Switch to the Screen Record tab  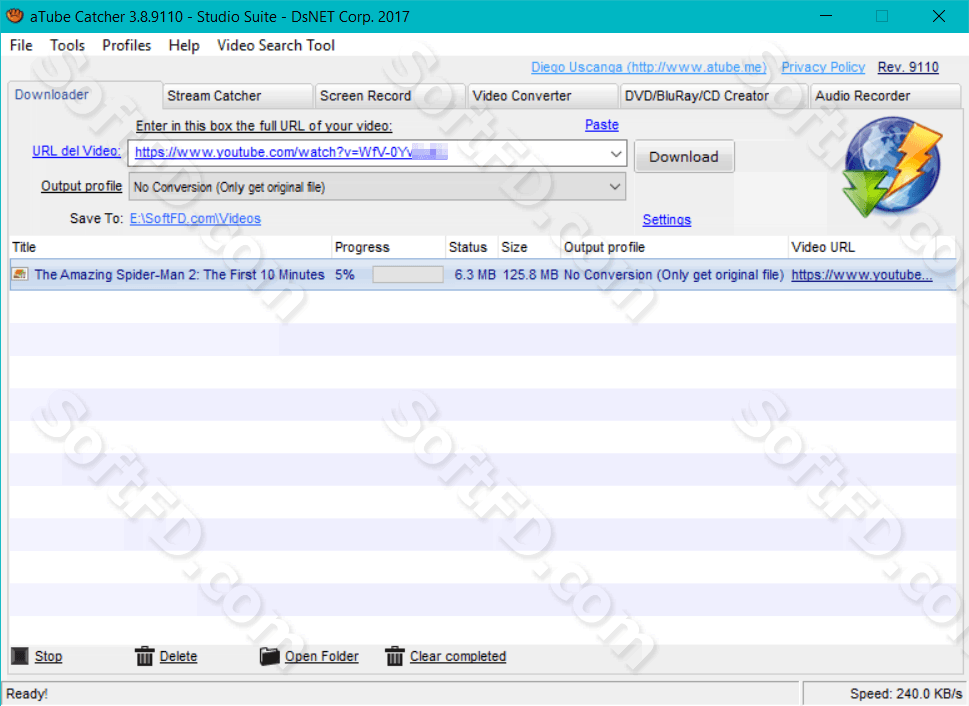(390, 96)
